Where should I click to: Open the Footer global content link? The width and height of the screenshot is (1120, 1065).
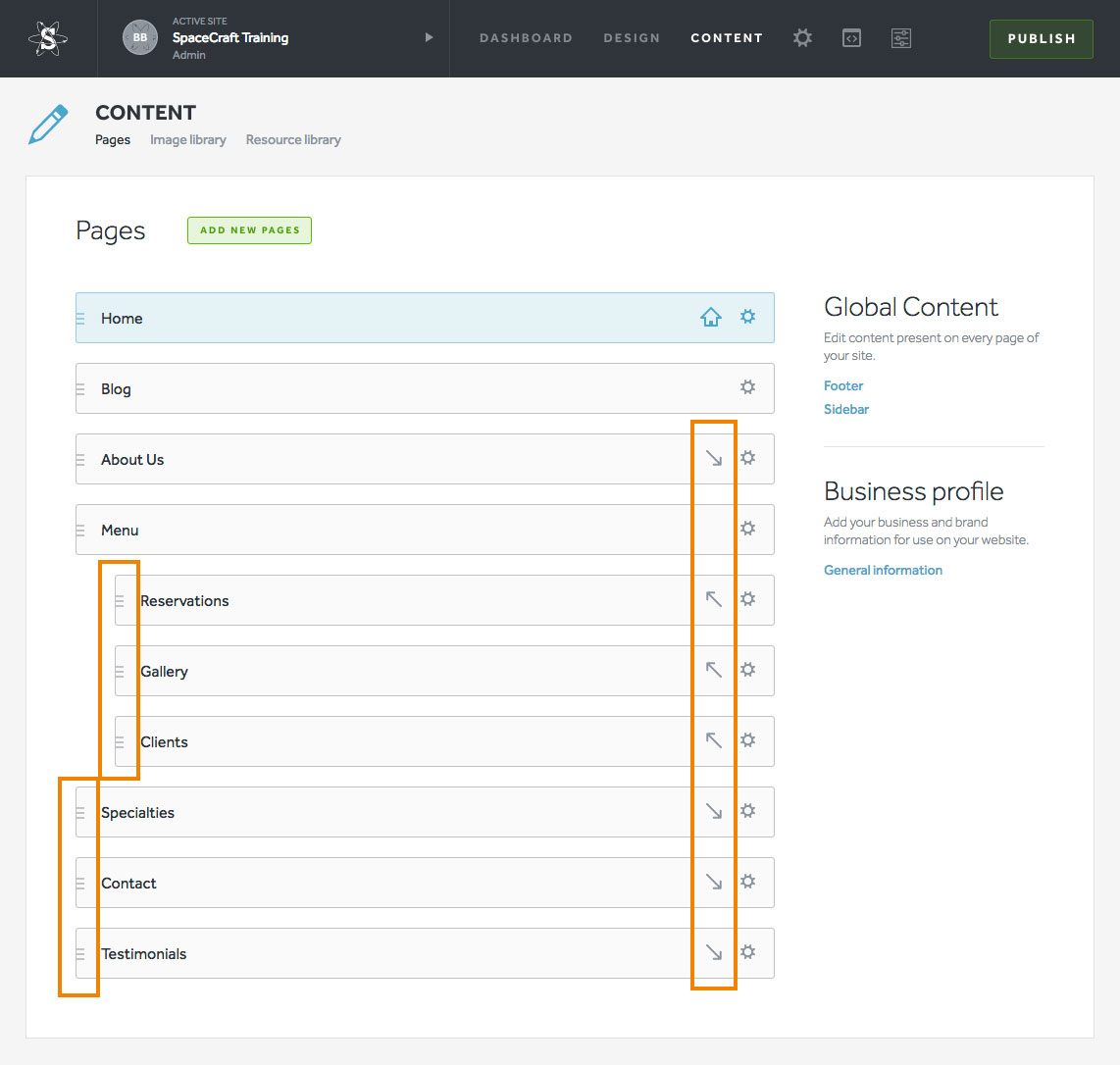(x=843, y=385)
